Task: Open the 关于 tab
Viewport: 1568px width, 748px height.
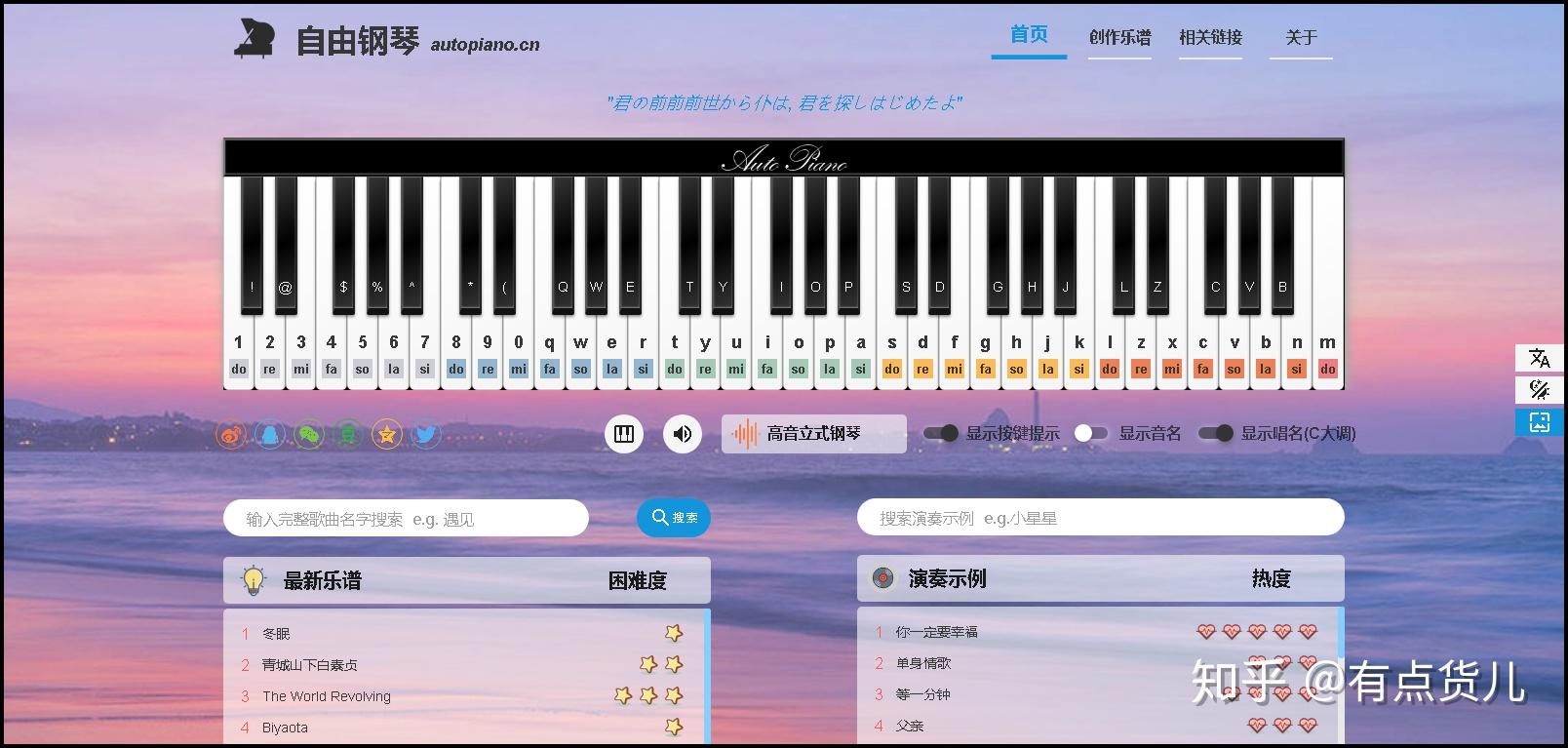Action: 1301,38
